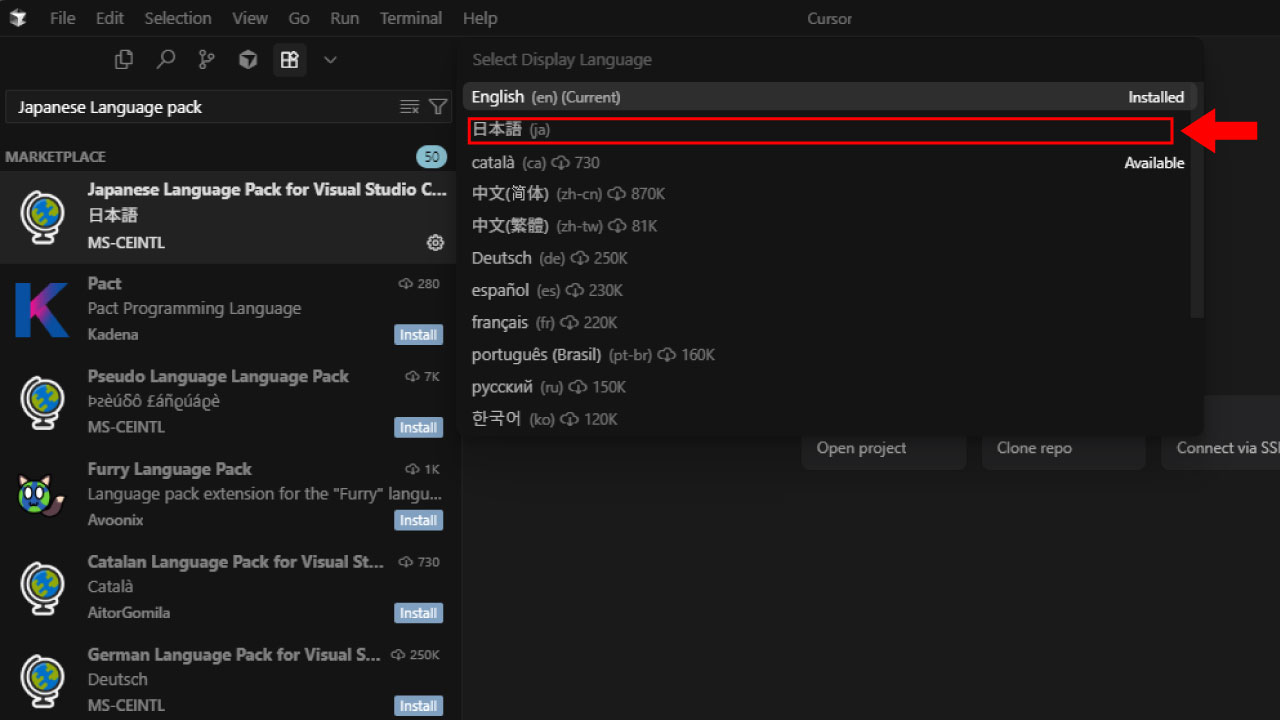Click the Cursor app logo
Image resolution: width=1280 pixels, height=720 pixels.
(18, 18)
